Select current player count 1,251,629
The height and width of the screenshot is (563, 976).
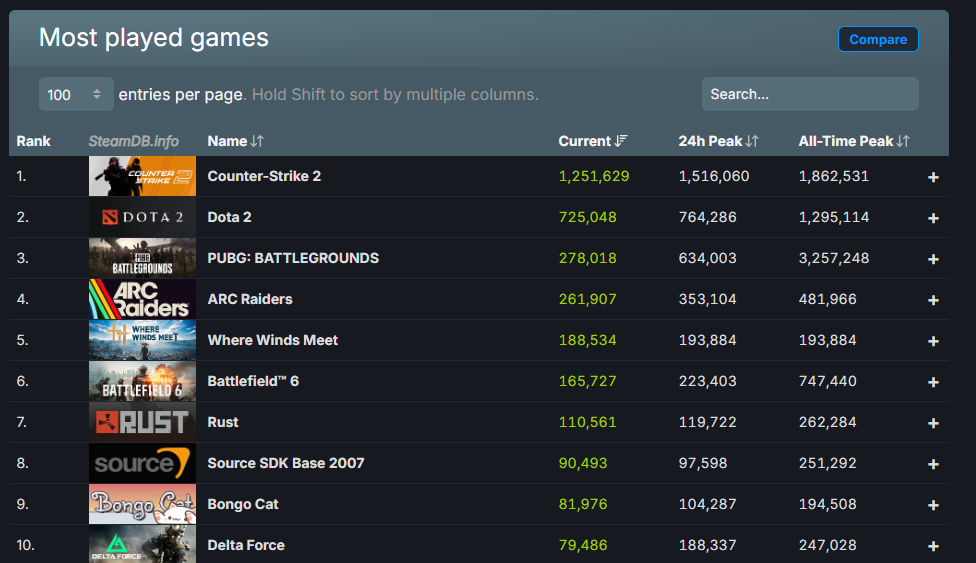click(x=594, y=176)
